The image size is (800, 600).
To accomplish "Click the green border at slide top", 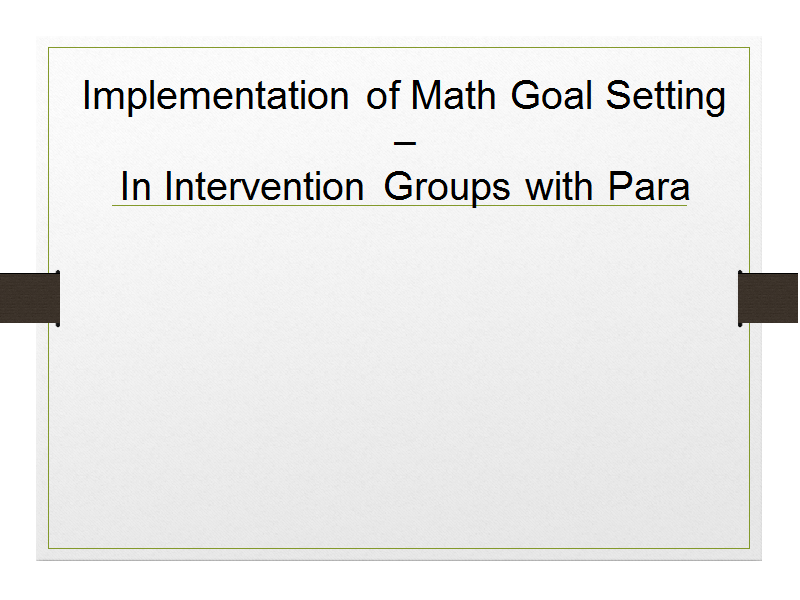I will [x=399, y=48].
